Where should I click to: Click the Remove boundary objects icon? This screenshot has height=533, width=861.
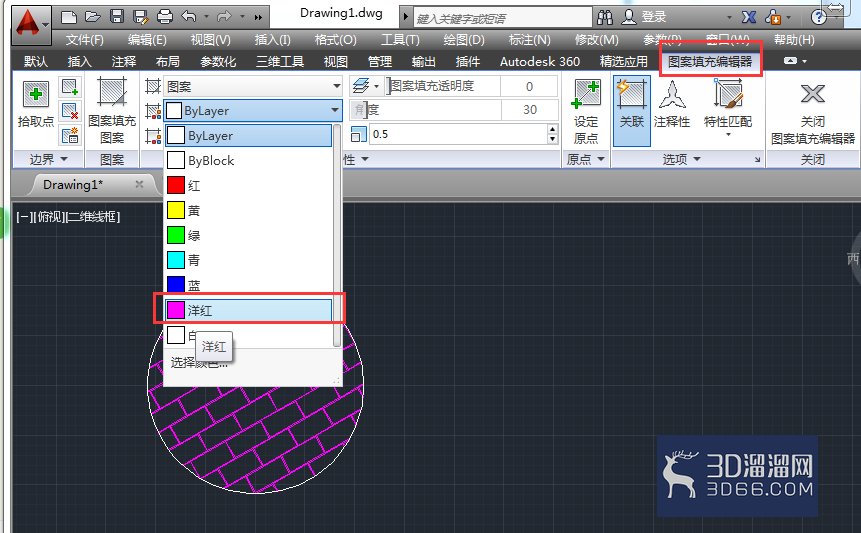click(70, 111)
